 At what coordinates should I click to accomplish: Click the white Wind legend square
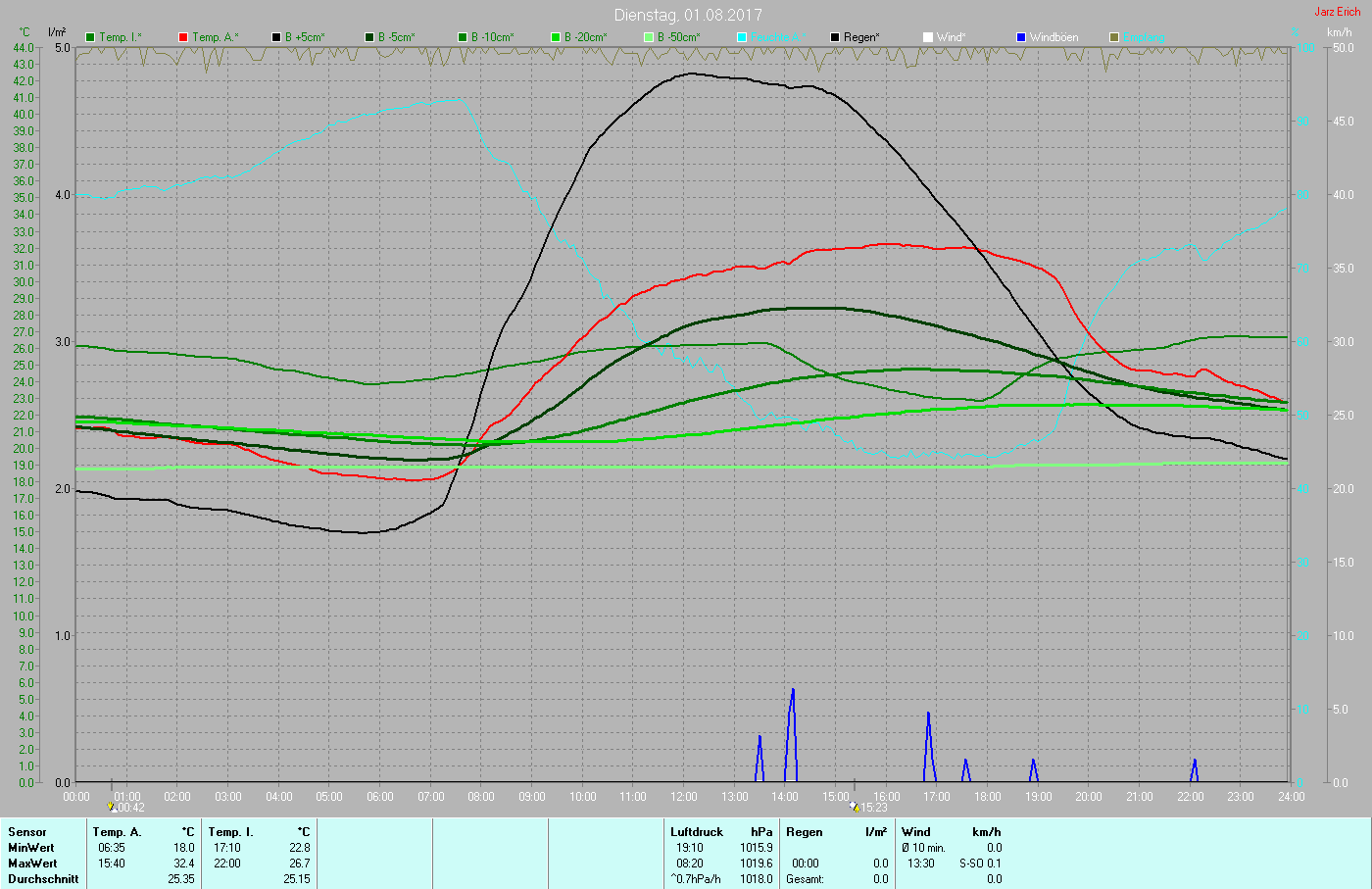coord(928,37)
